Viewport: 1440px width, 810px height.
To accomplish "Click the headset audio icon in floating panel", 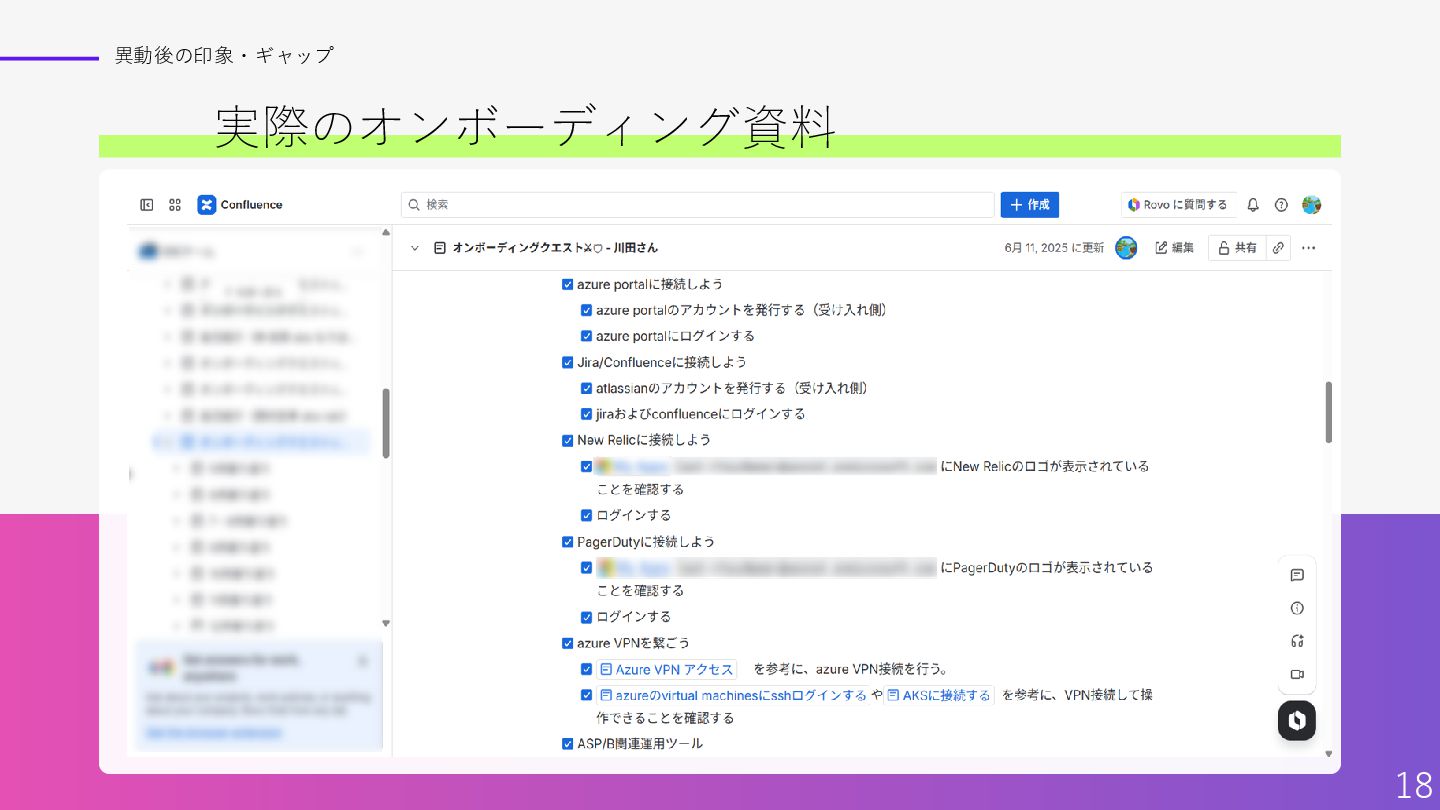I will [1297, 641].
